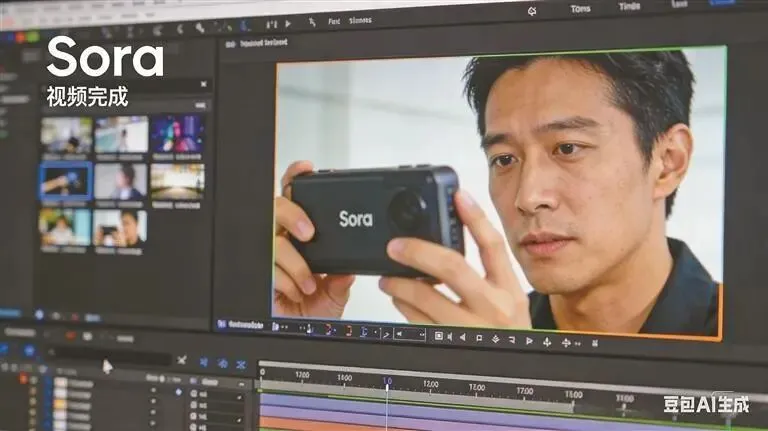Open the 'Tinds' tab at top right
Screen dimensions: 768x431
pos(629,7)
